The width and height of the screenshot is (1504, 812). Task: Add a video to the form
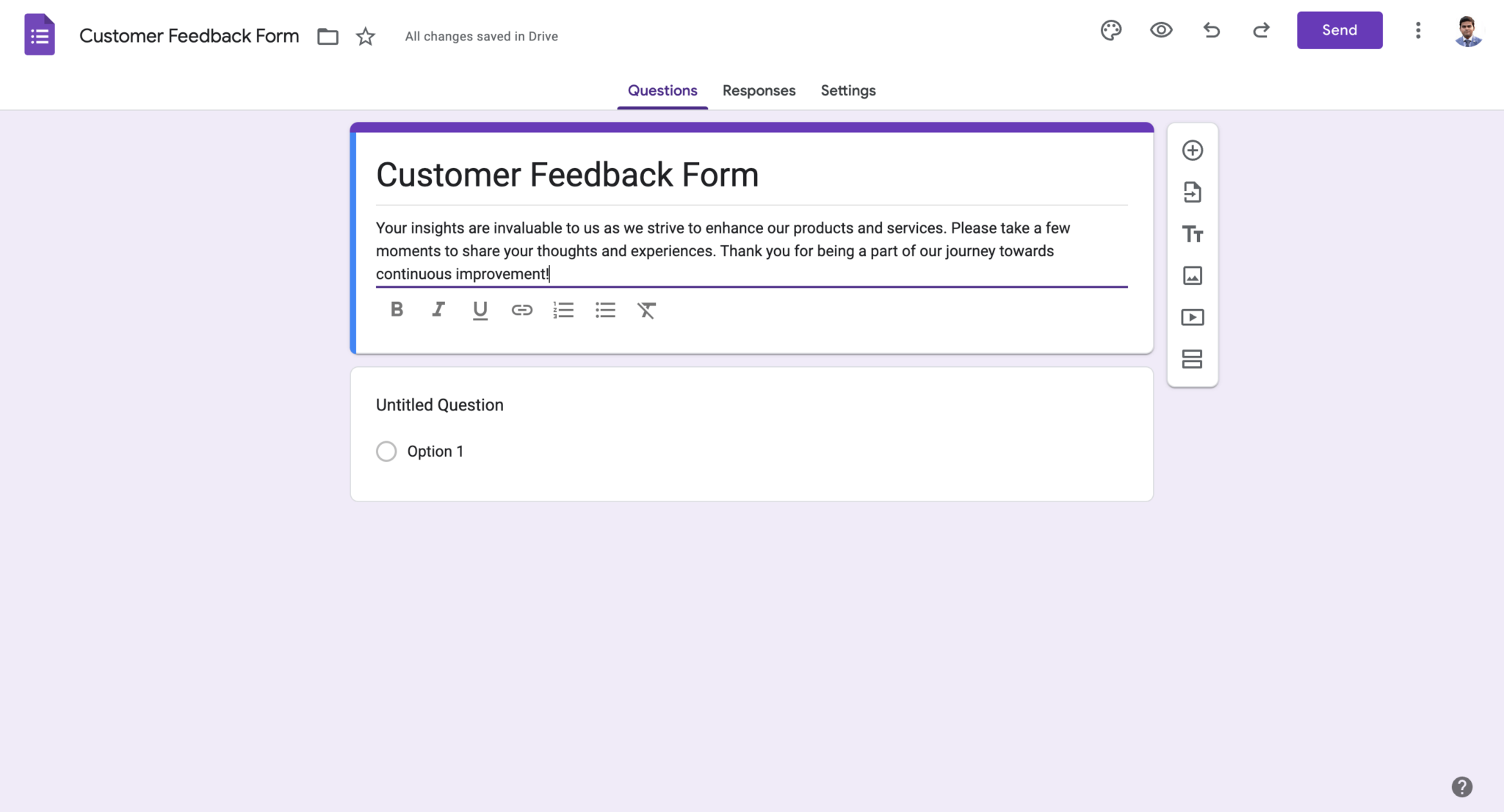[x=1192, y=317]
